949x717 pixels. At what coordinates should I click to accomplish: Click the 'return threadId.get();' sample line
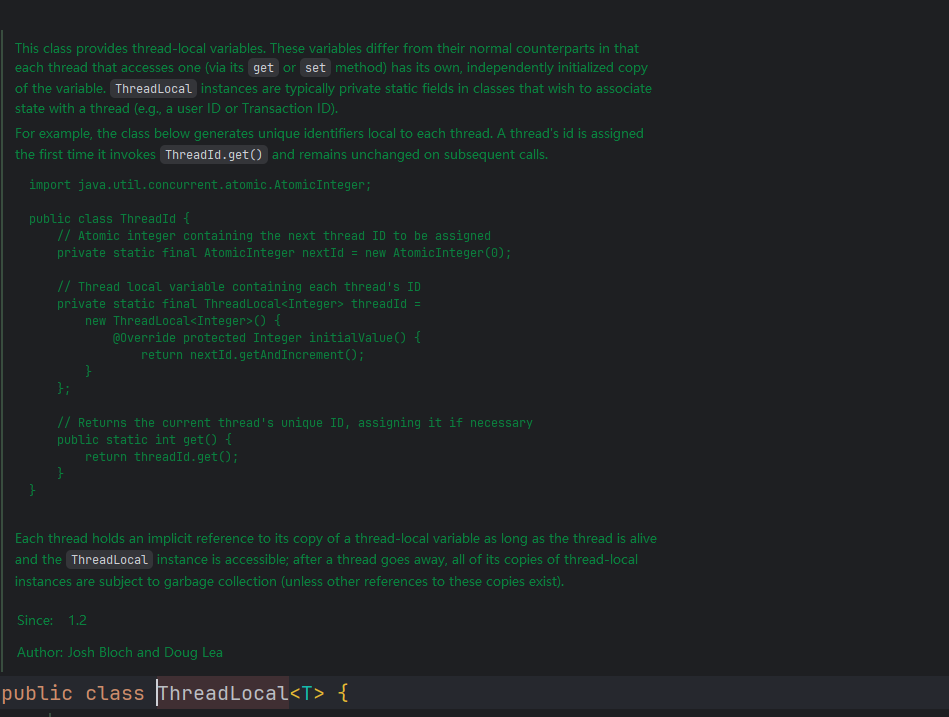click(162, 457)
